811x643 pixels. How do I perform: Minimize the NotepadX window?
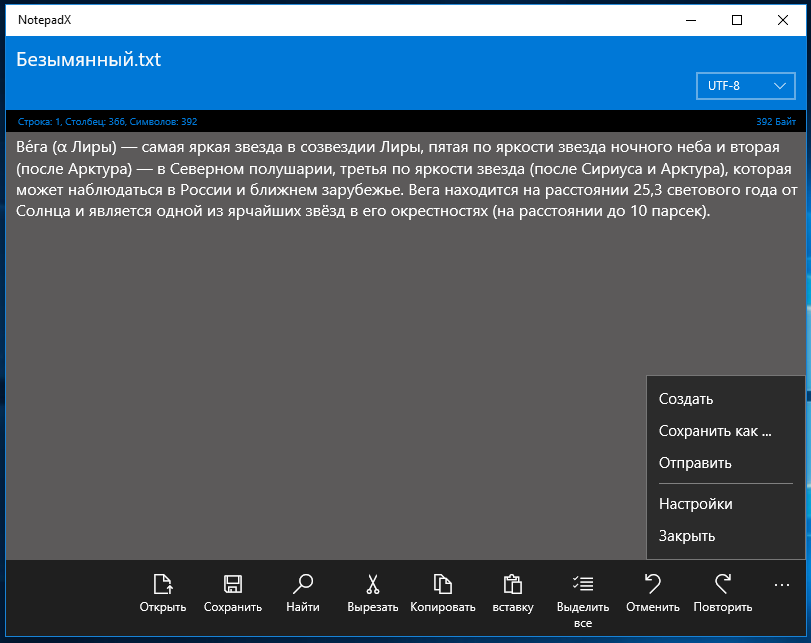691,20
